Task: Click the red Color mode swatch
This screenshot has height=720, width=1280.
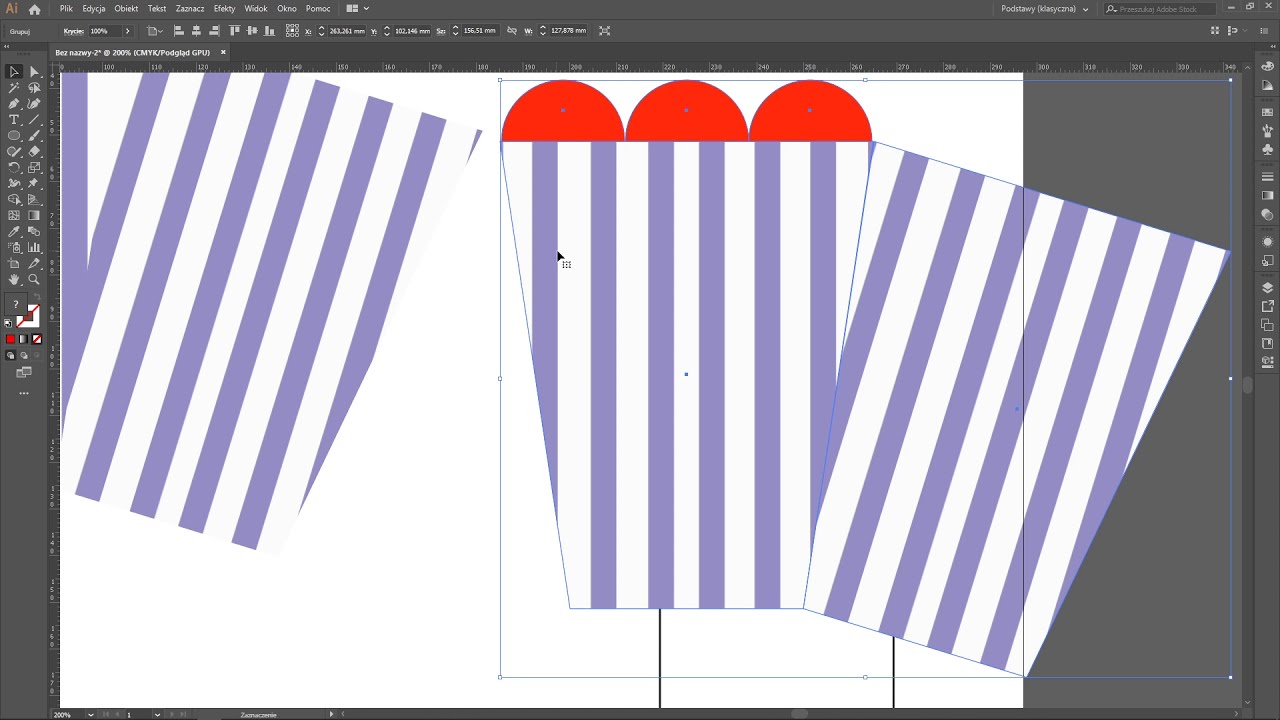Action: [x=11, y=340]
